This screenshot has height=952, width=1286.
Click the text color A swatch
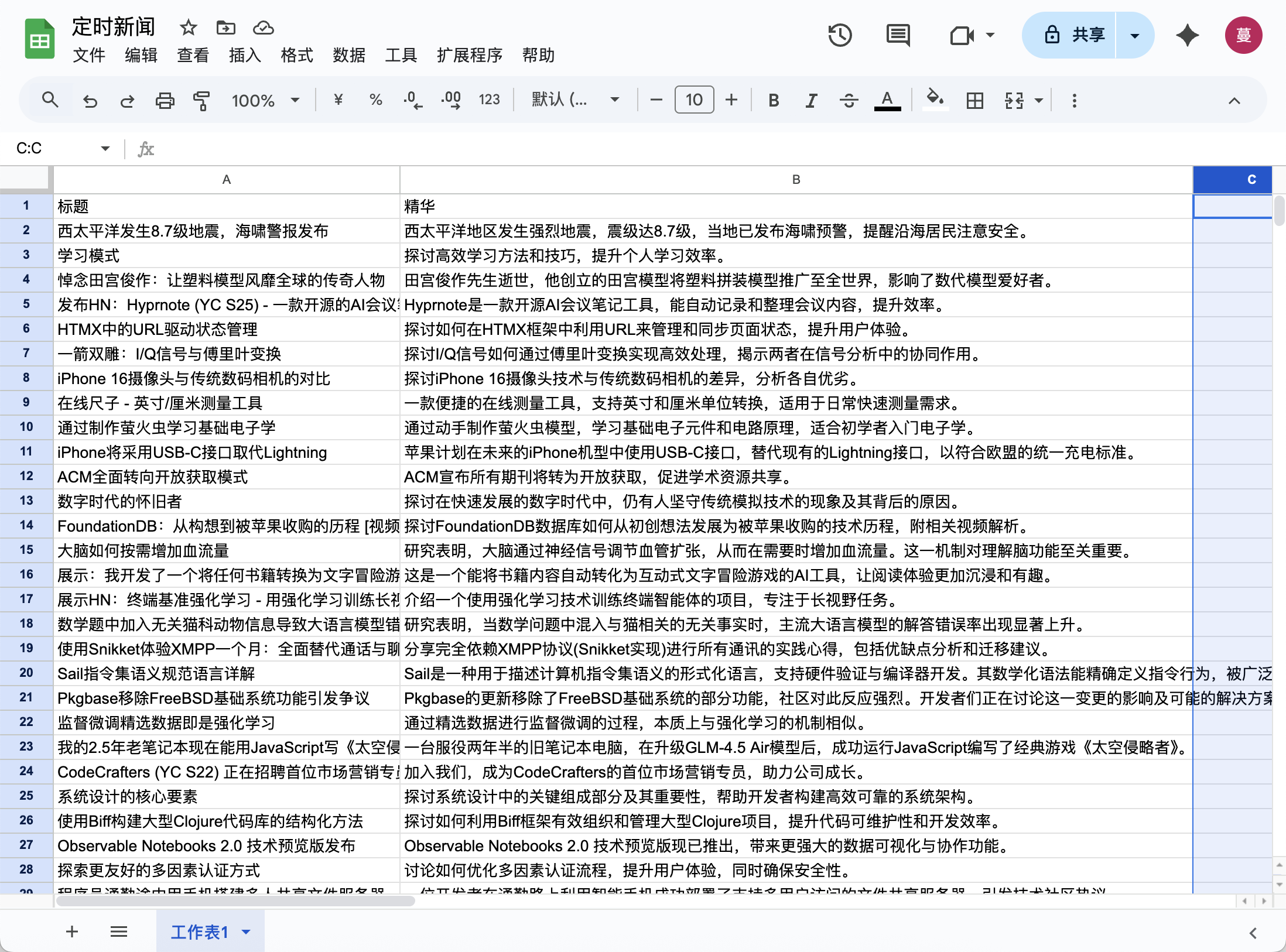887,100
